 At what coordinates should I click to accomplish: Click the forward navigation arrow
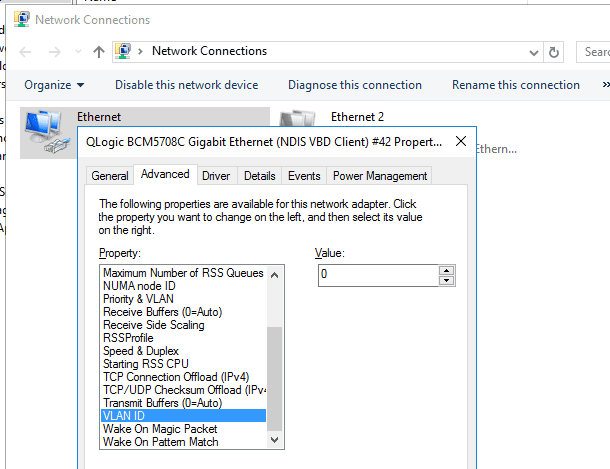55,52
